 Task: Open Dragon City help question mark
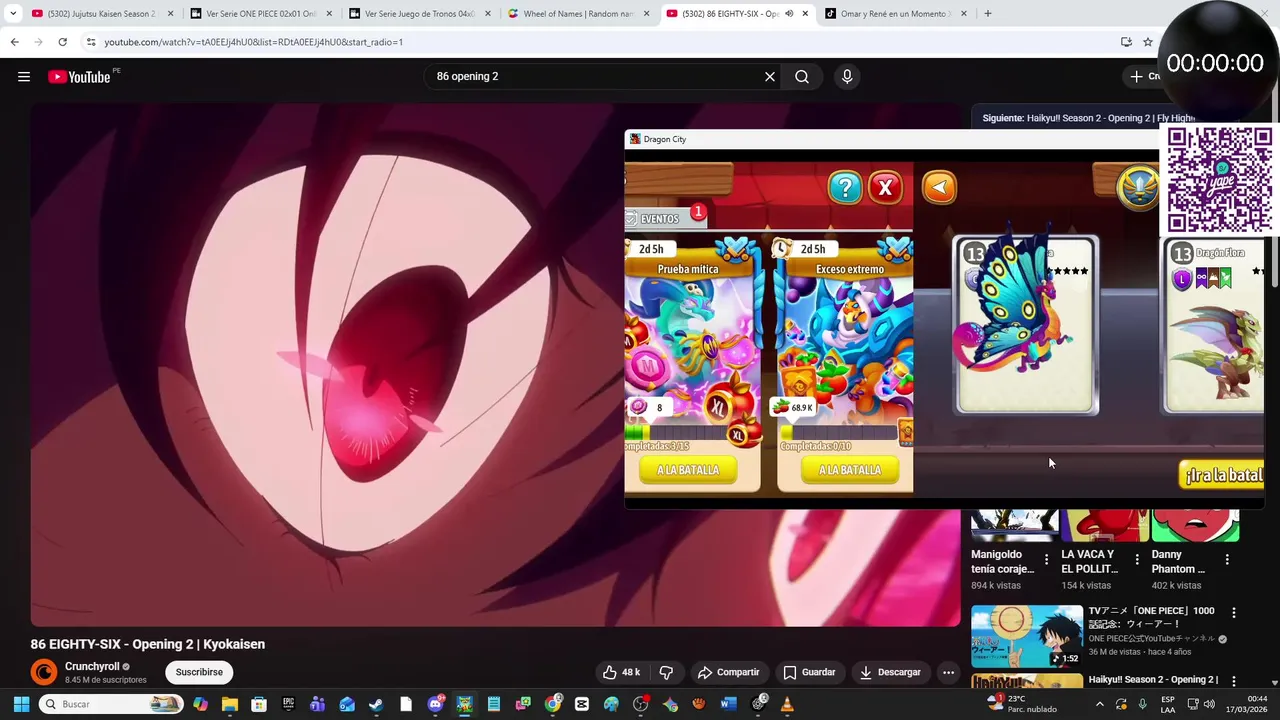click(845, 187)
